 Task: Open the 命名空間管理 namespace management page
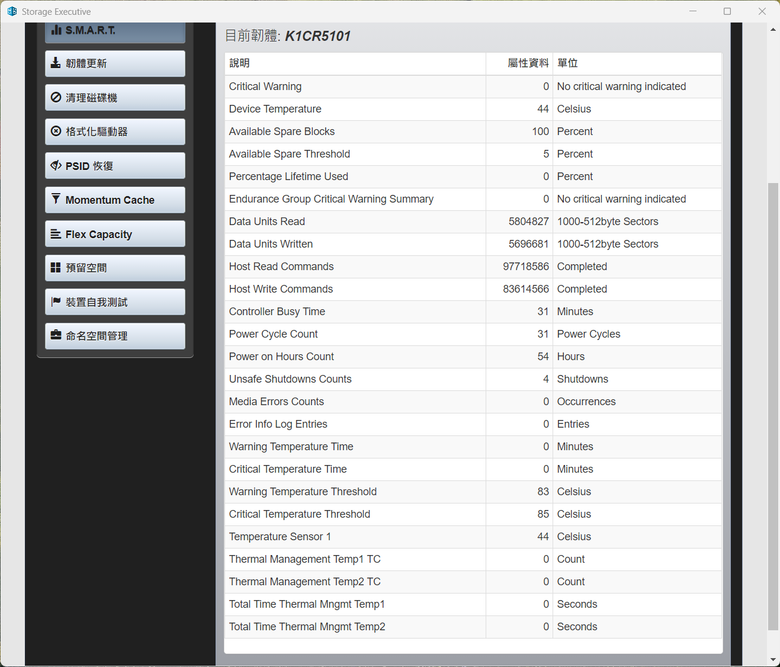click(x=115, y=336)
